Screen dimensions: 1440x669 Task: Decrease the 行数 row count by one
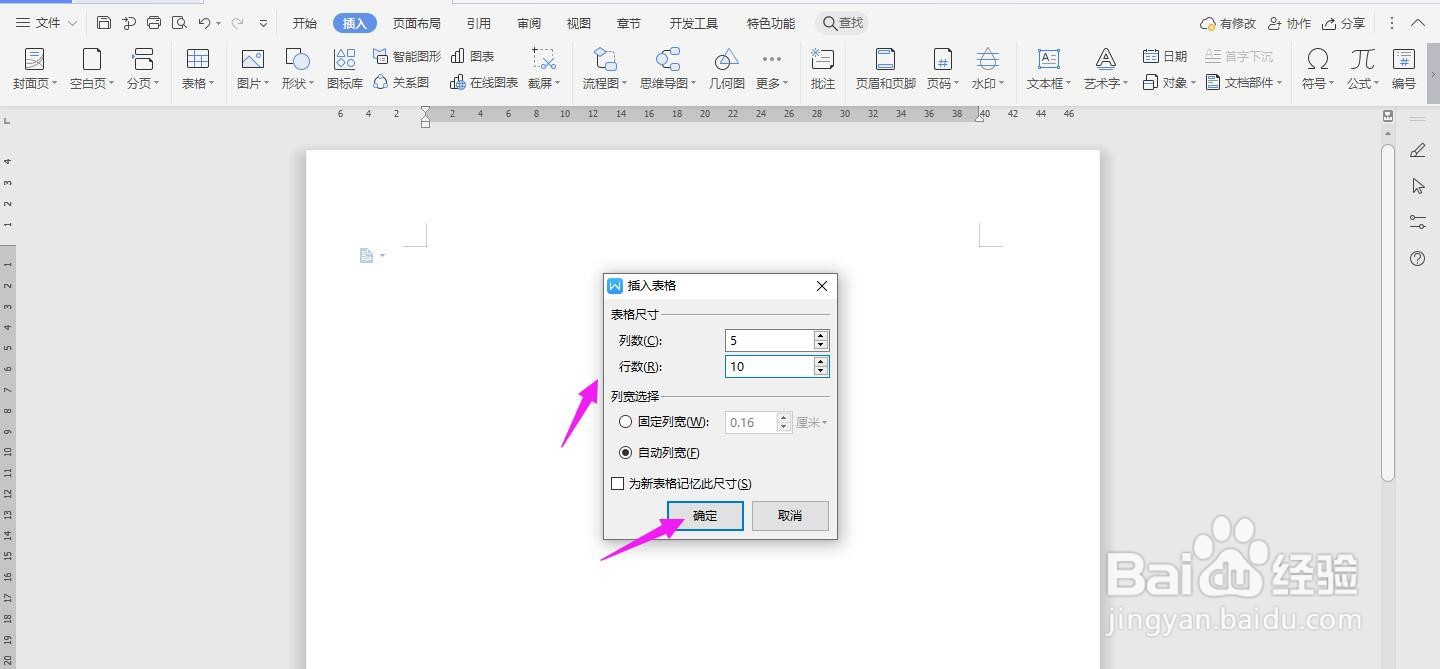click(821, 372)
